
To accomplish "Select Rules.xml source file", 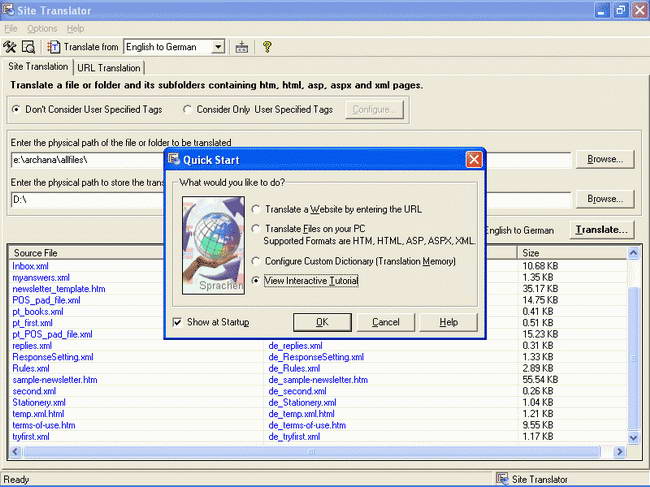I will point(31,368).
